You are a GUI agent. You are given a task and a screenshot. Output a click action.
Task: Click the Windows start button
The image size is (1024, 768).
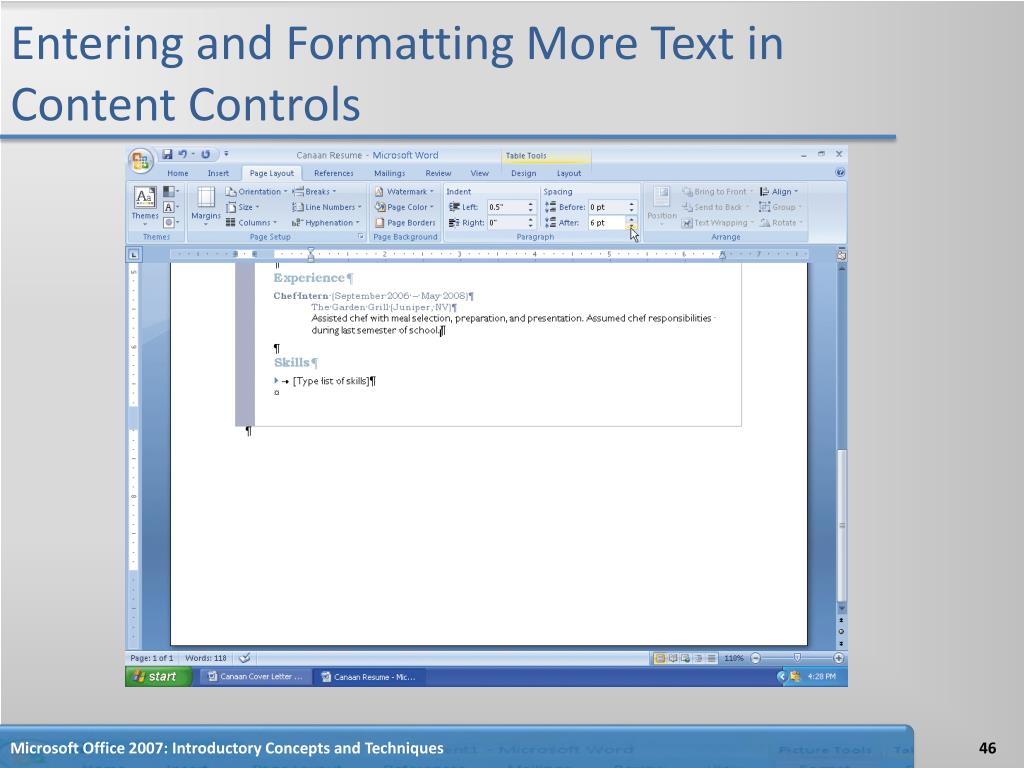coord(159,677)
